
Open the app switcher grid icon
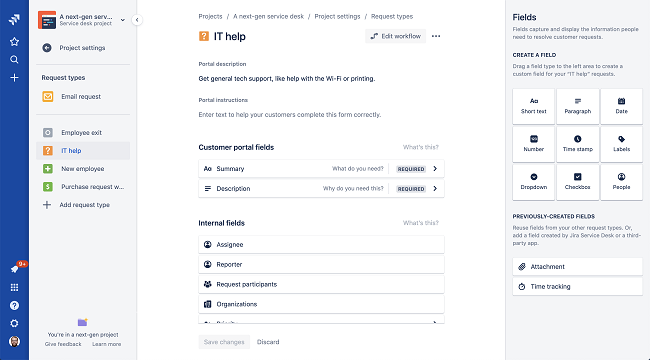(14, 287)
